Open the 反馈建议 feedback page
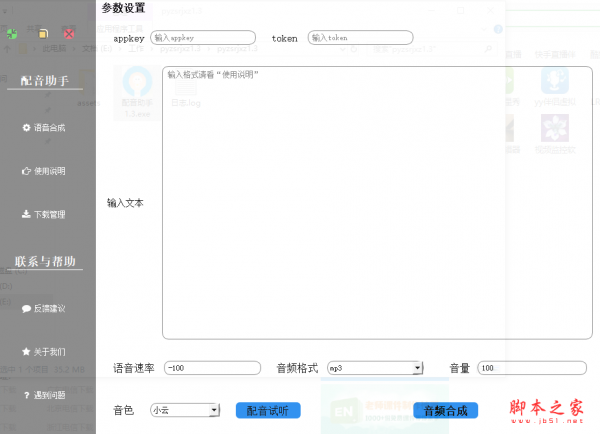The width and height of the screenshot is (600, 434). point(44,308)
